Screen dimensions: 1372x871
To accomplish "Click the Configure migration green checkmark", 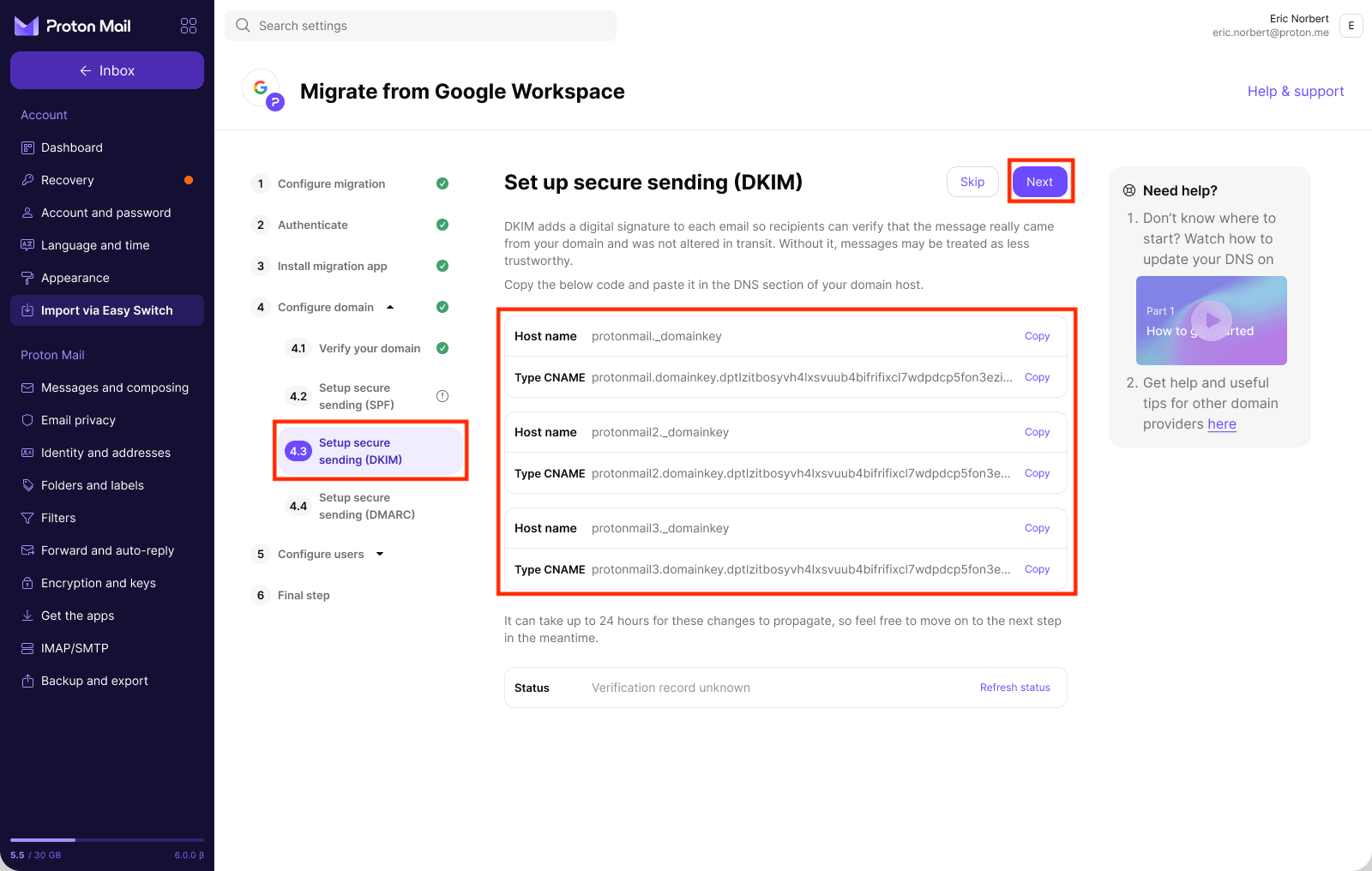I will tap(442, 183).
